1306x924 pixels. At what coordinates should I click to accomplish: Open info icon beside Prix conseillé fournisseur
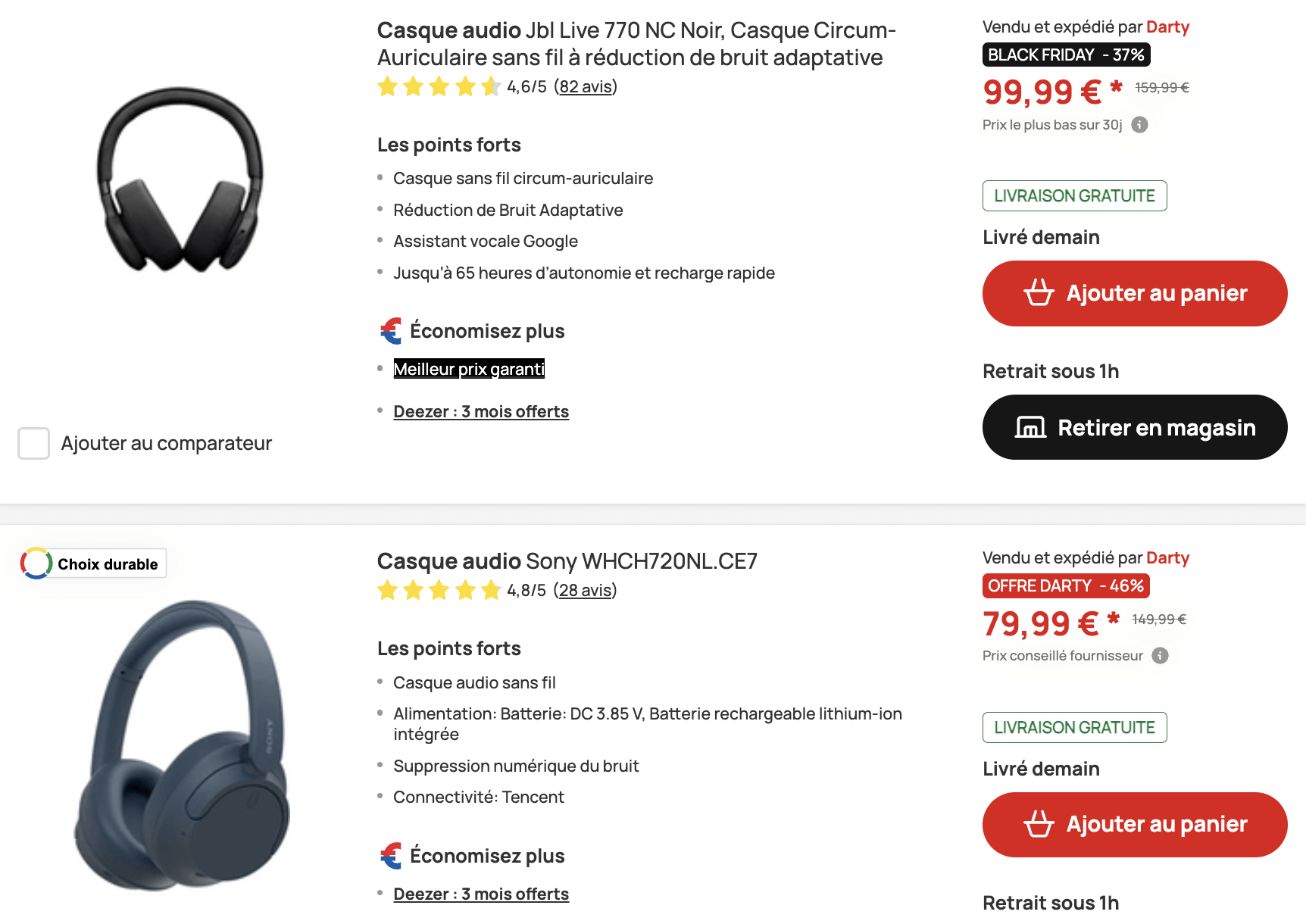[x=1161, y=656]
